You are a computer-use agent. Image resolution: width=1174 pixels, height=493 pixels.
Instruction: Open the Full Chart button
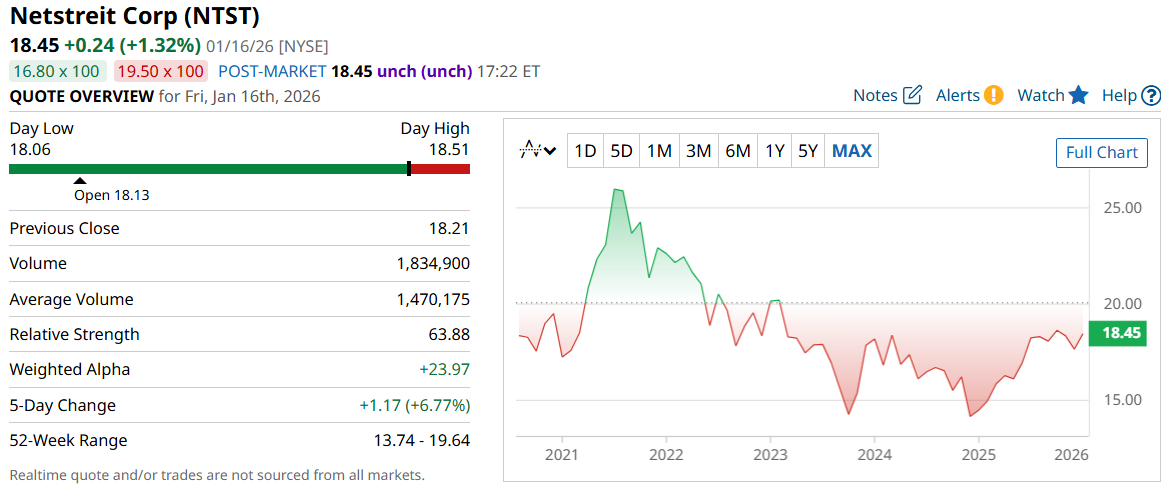click(1102, 152)
